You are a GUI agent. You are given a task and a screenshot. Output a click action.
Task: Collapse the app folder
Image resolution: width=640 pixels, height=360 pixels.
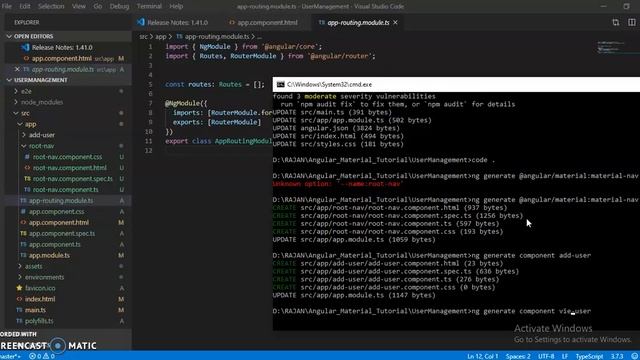point(31,124)
